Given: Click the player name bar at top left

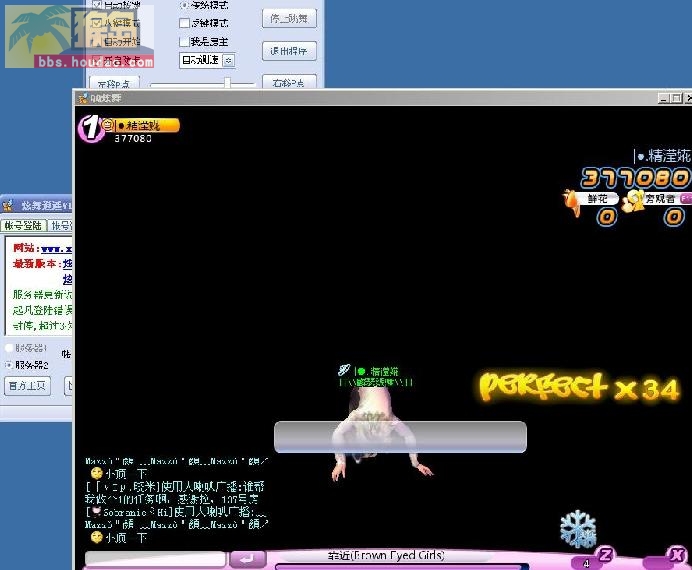Looking at the screenshot, I should tap(147, 125).
